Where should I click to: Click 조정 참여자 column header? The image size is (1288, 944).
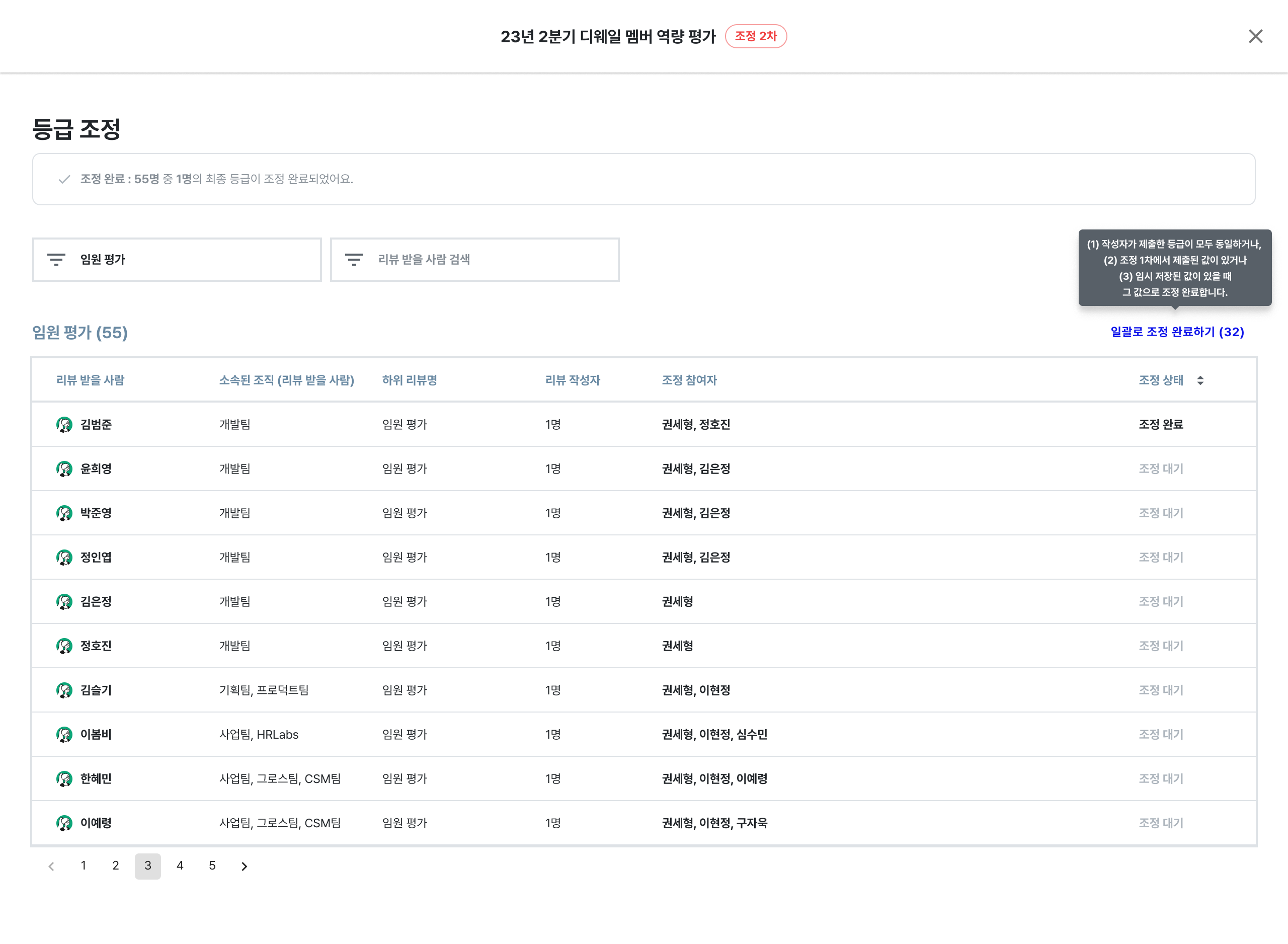[x=689, y=380]
